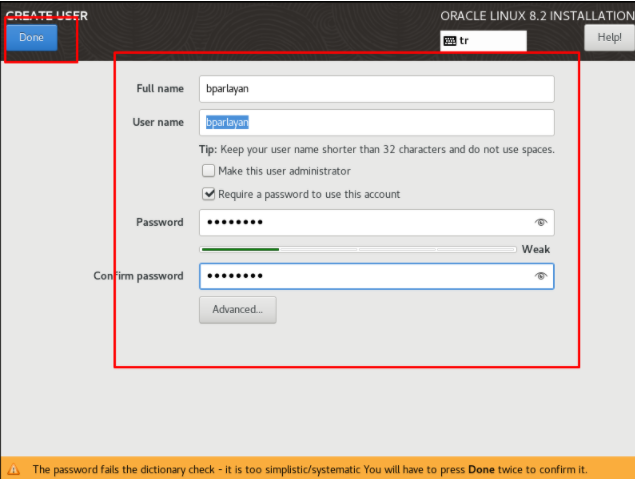Open the Help! button
This screenshot has height=479, width=635.
[609, 38]
